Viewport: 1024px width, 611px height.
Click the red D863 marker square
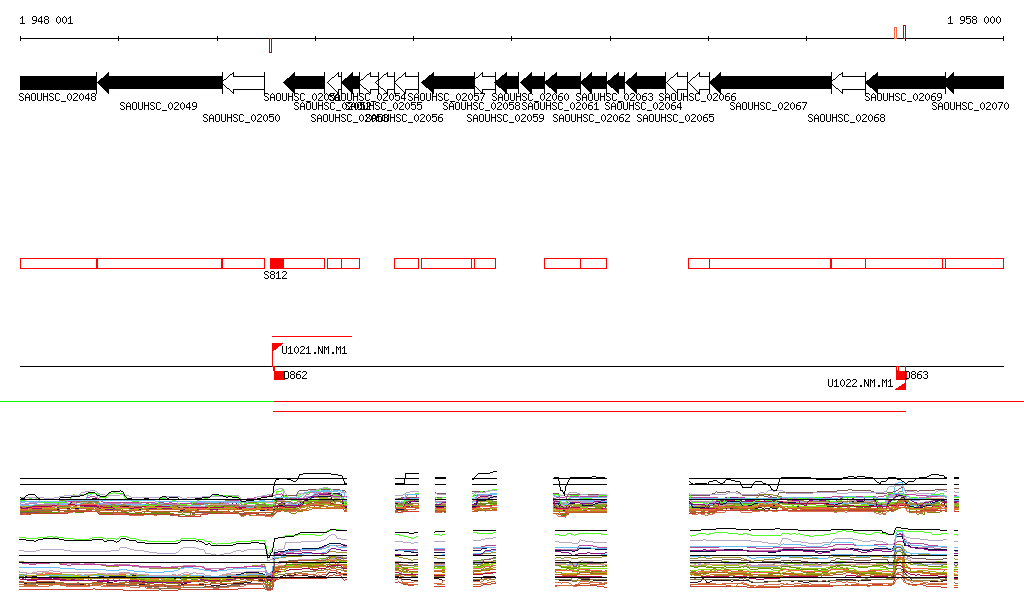901,375
